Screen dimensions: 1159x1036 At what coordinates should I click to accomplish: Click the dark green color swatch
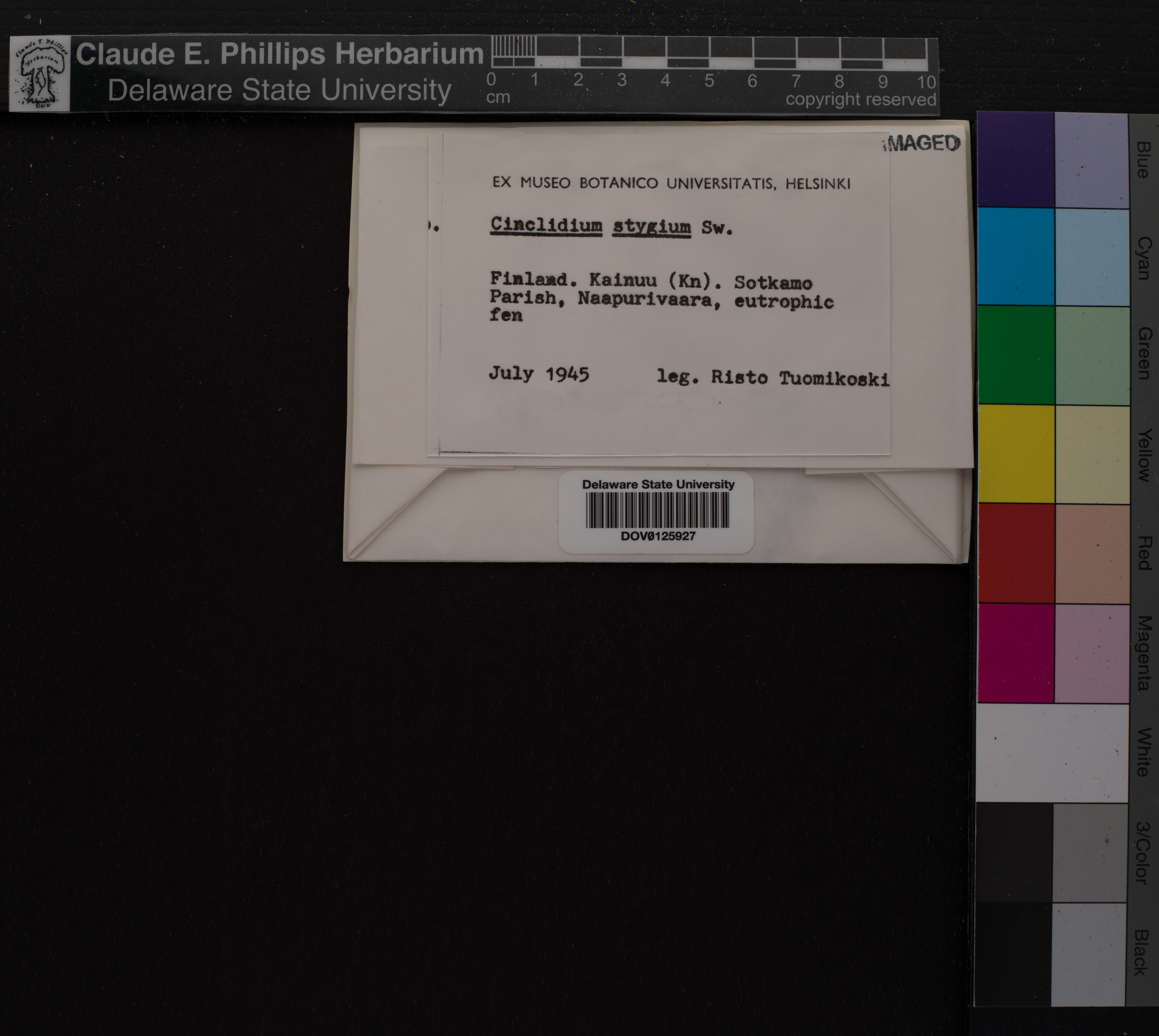point(1016,355)
